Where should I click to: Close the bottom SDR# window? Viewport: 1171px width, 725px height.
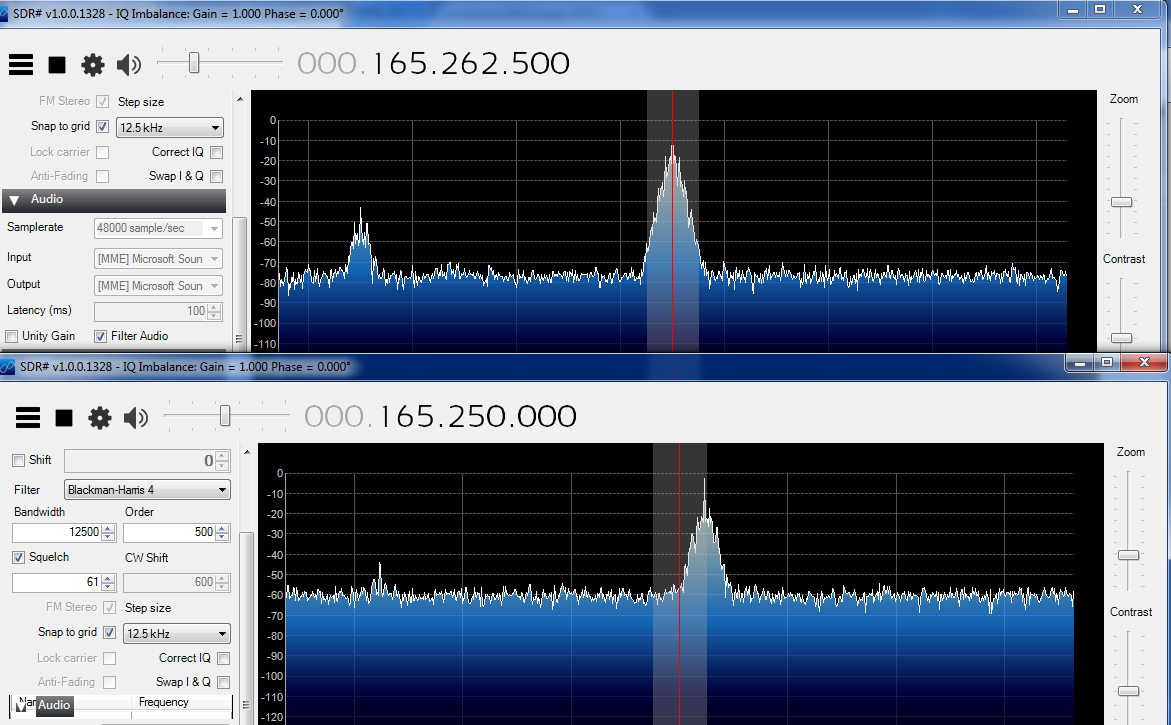[x=1144, y=363]
